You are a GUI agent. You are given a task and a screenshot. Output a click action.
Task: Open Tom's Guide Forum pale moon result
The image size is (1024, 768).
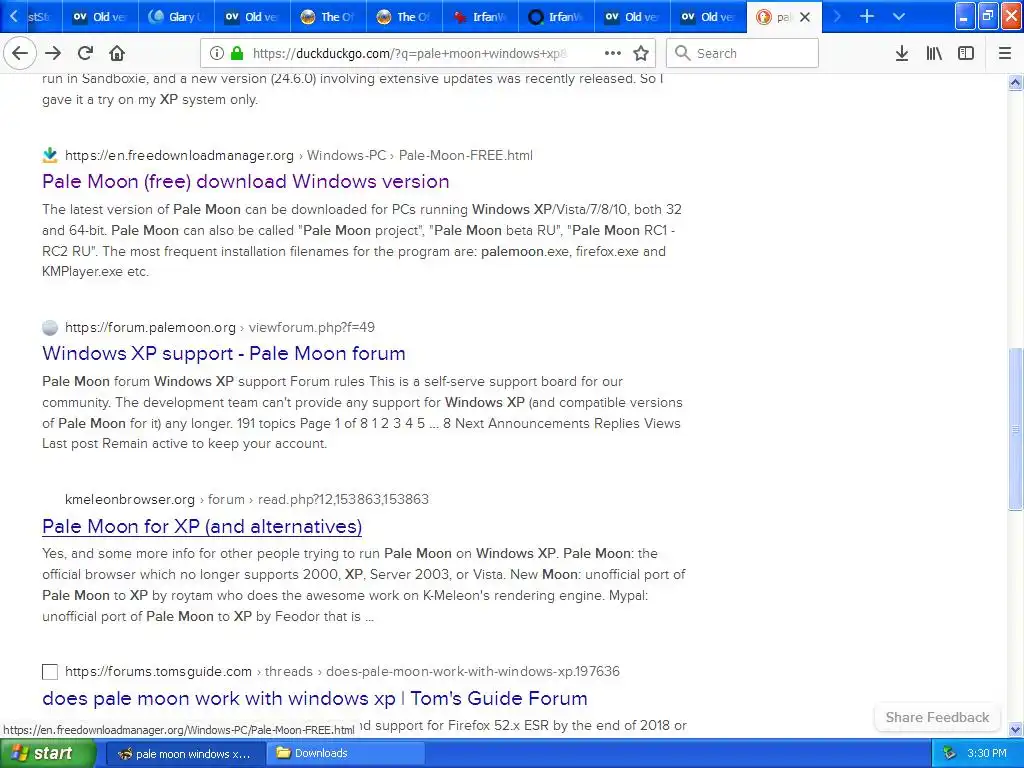[x=315, y=698]
